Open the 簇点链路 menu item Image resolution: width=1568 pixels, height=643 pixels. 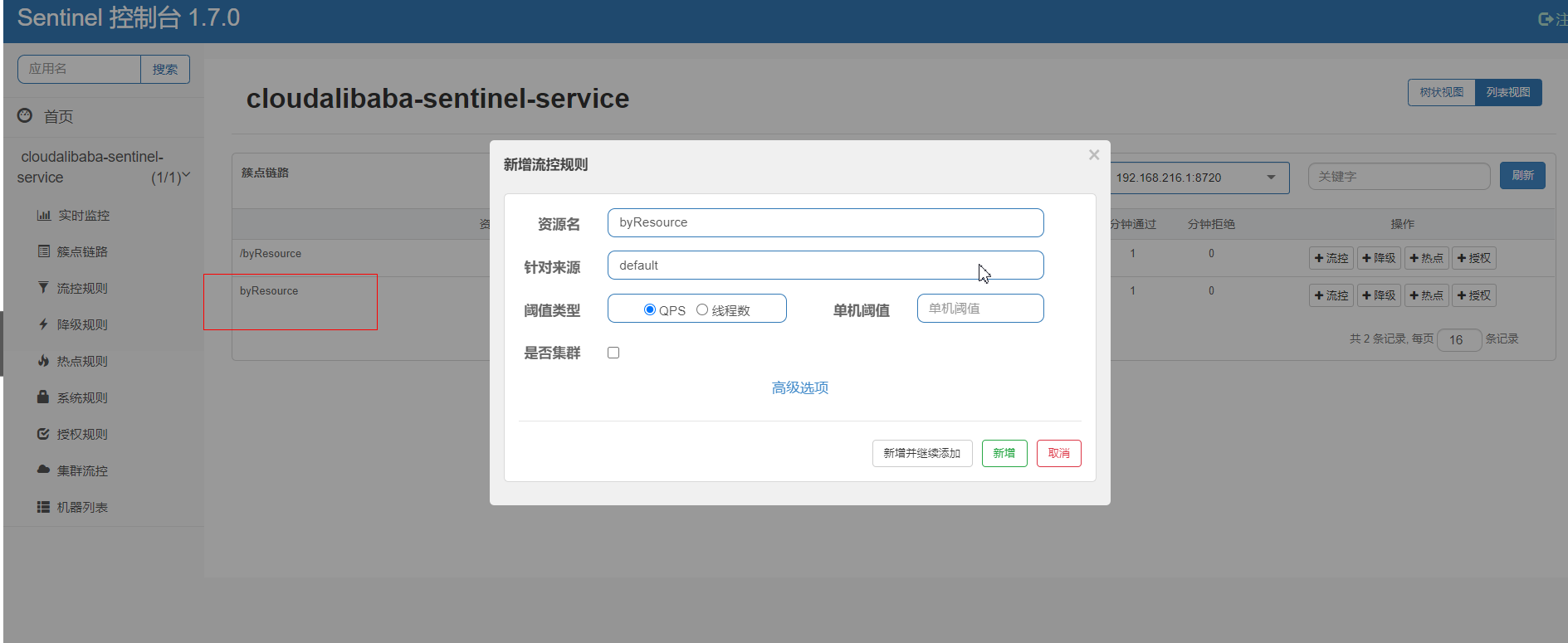click(82, 251)
